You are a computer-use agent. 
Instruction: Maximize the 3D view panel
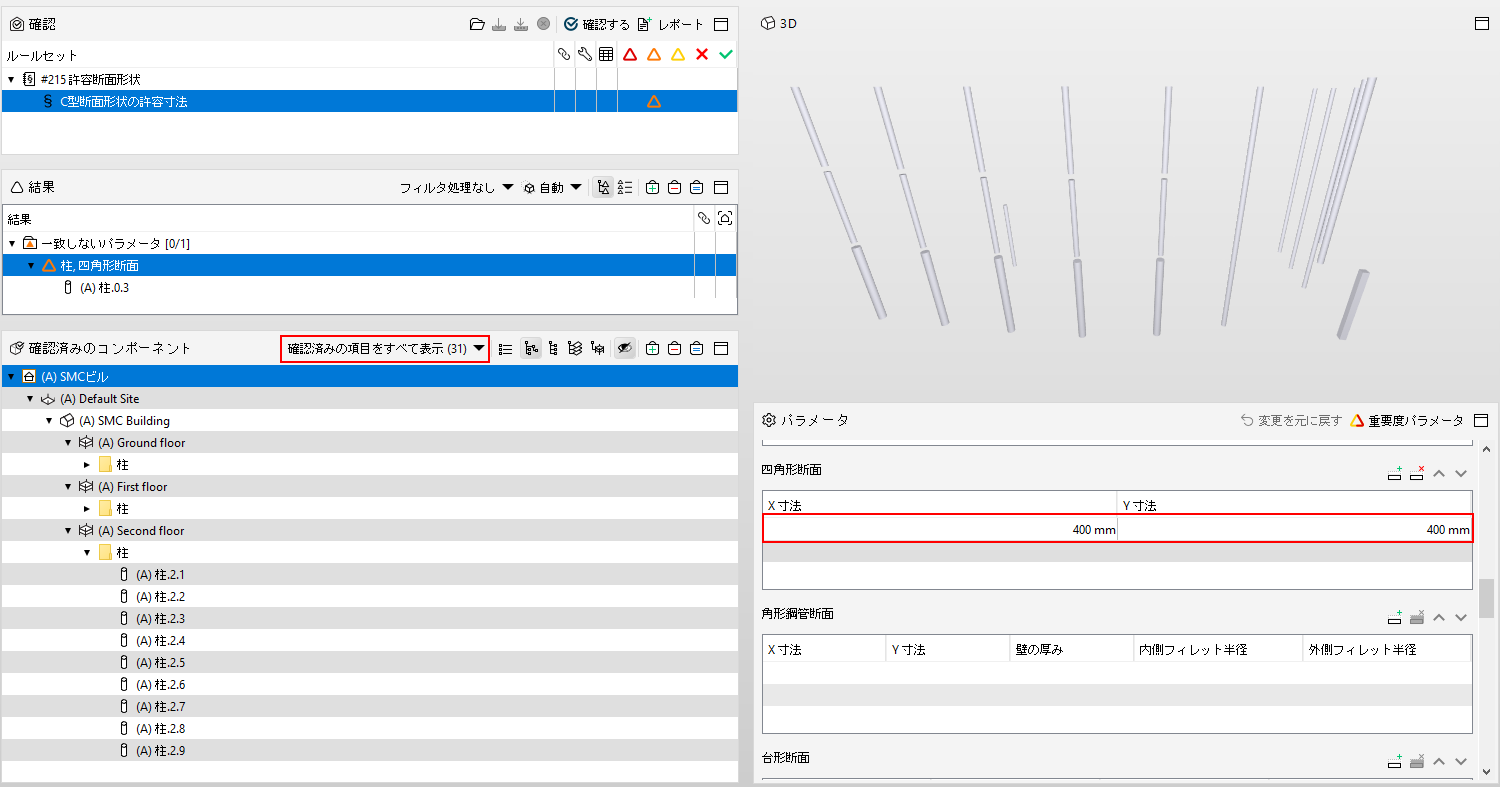(1482, 23)
